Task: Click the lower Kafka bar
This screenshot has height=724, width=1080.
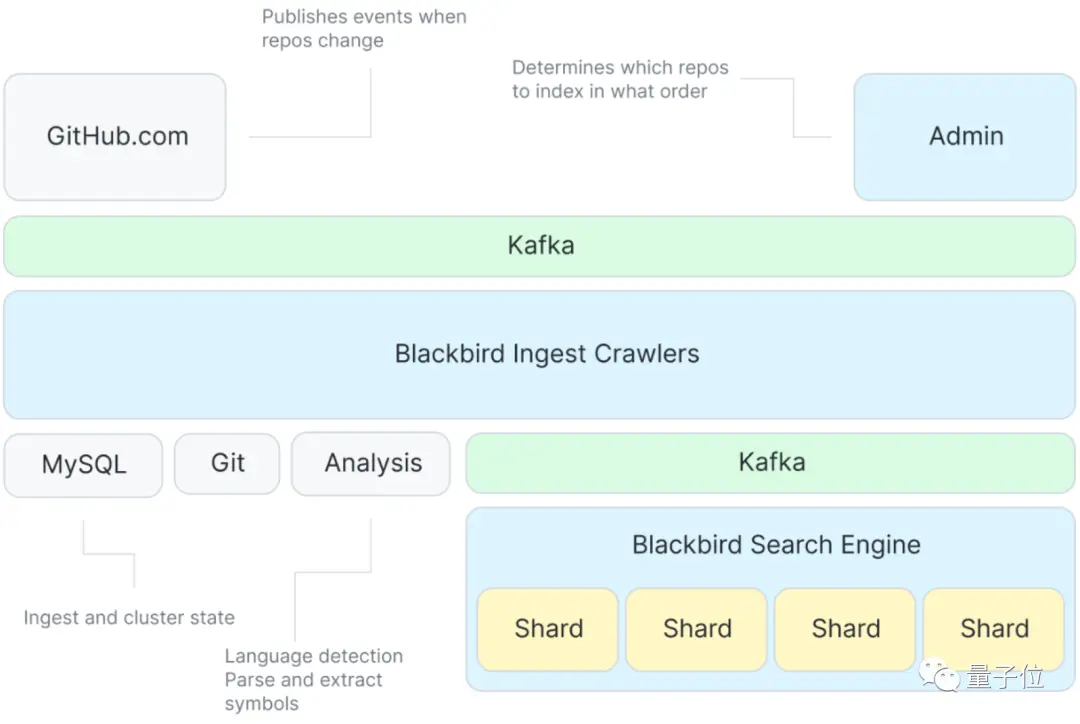Action: click(771, 463)
